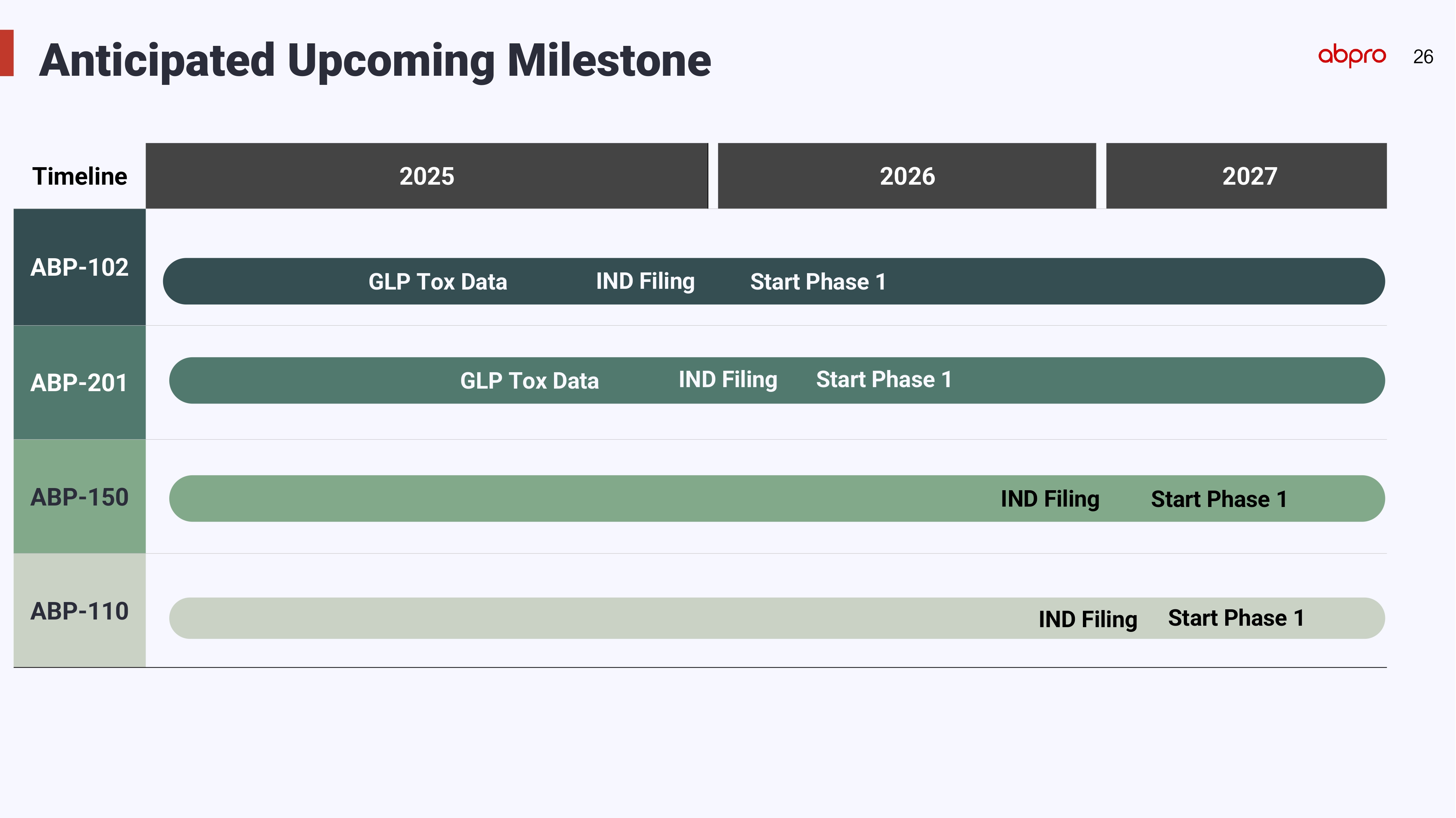Click Start Phase 1 in ABP-110 bar
1456x818 pixels.
[1236, 618]
